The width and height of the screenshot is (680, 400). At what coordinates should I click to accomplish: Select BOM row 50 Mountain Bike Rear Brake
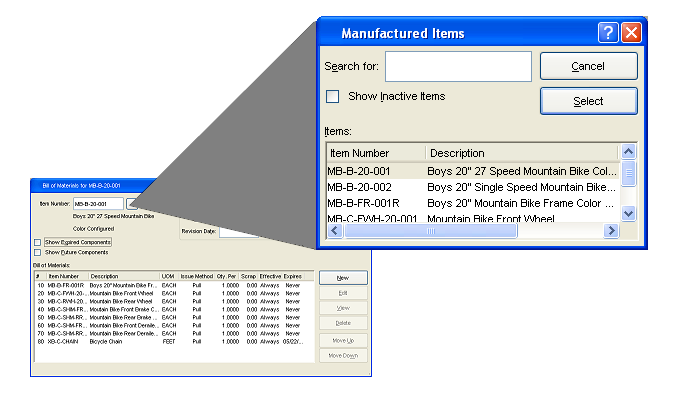tap(174, 317)
